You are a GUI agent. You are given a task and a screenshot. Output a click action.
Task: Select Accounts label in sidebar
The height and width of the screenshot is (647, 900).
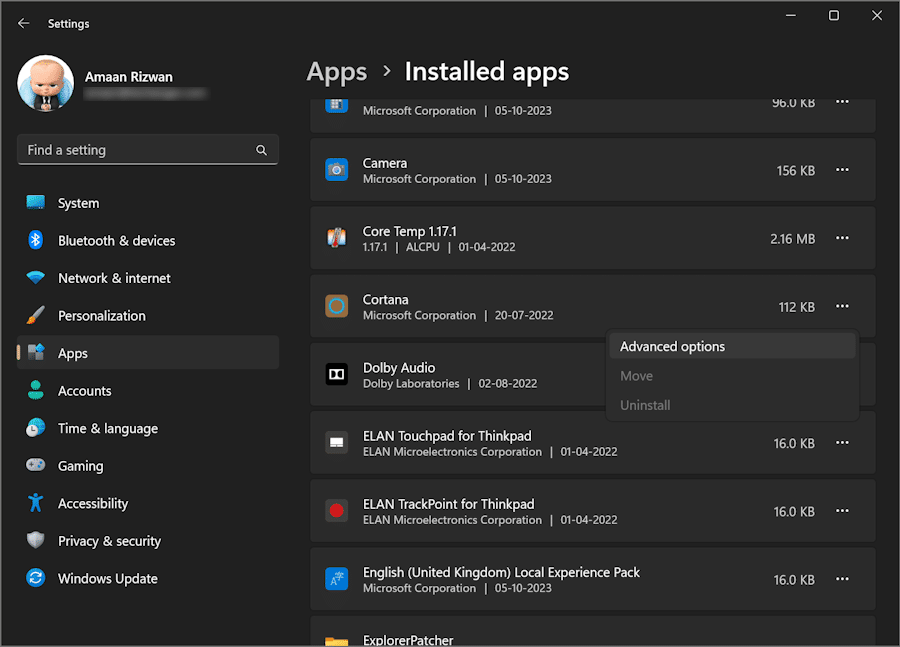[84, 391]
